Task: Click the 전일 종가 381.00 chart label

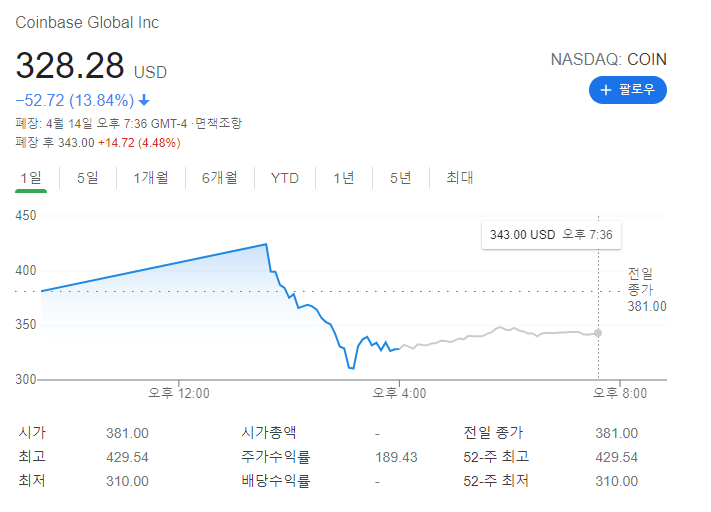Action: tap(647, 290)
